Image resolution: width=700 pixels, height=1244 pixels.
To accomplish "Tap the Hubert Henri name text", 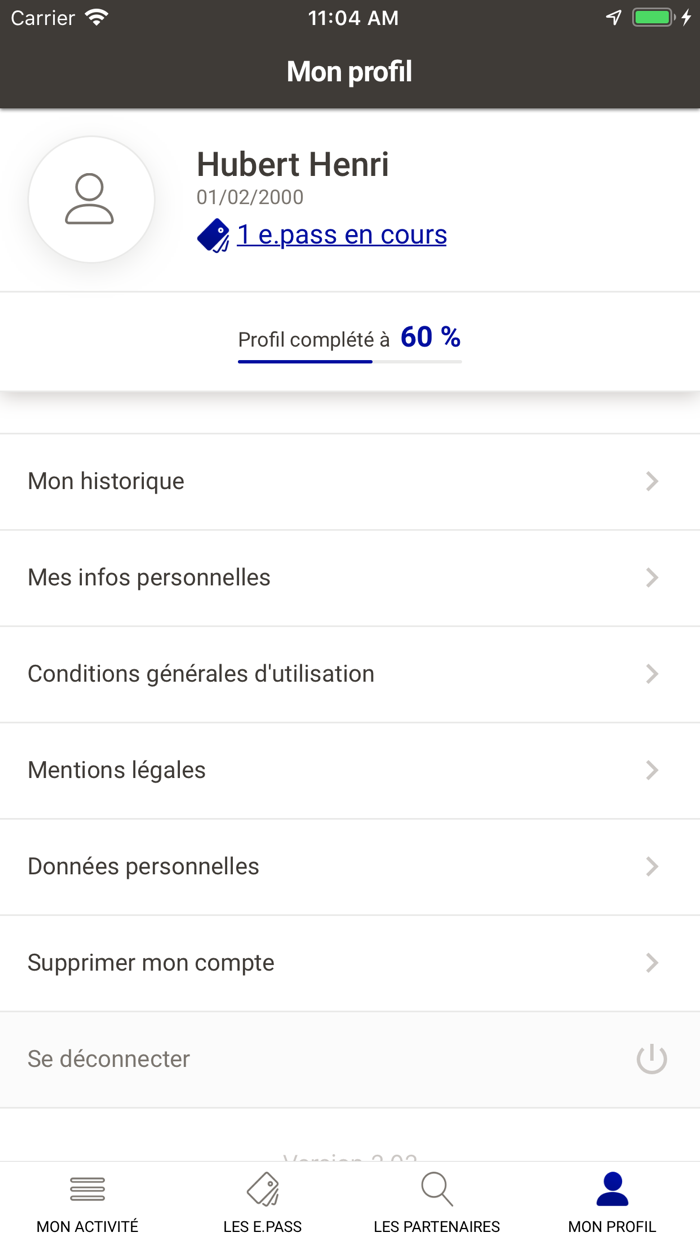I will click(x=292, y=164).
